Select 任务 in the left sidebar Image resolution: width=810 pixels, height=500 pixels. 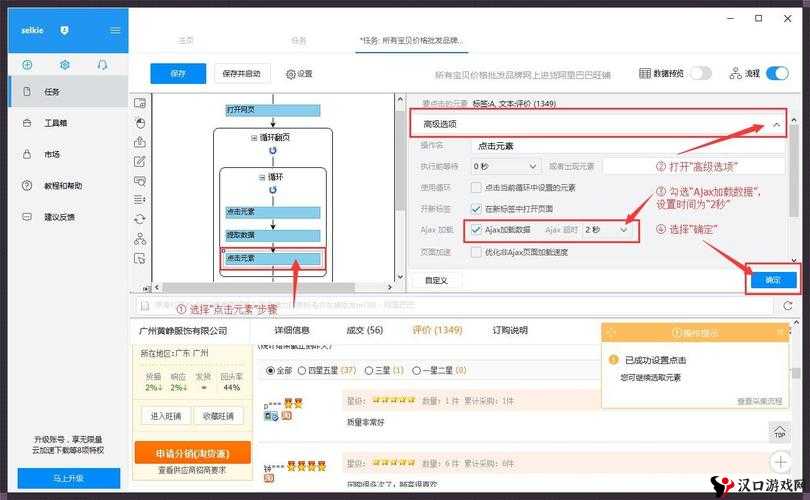(69, 91)
